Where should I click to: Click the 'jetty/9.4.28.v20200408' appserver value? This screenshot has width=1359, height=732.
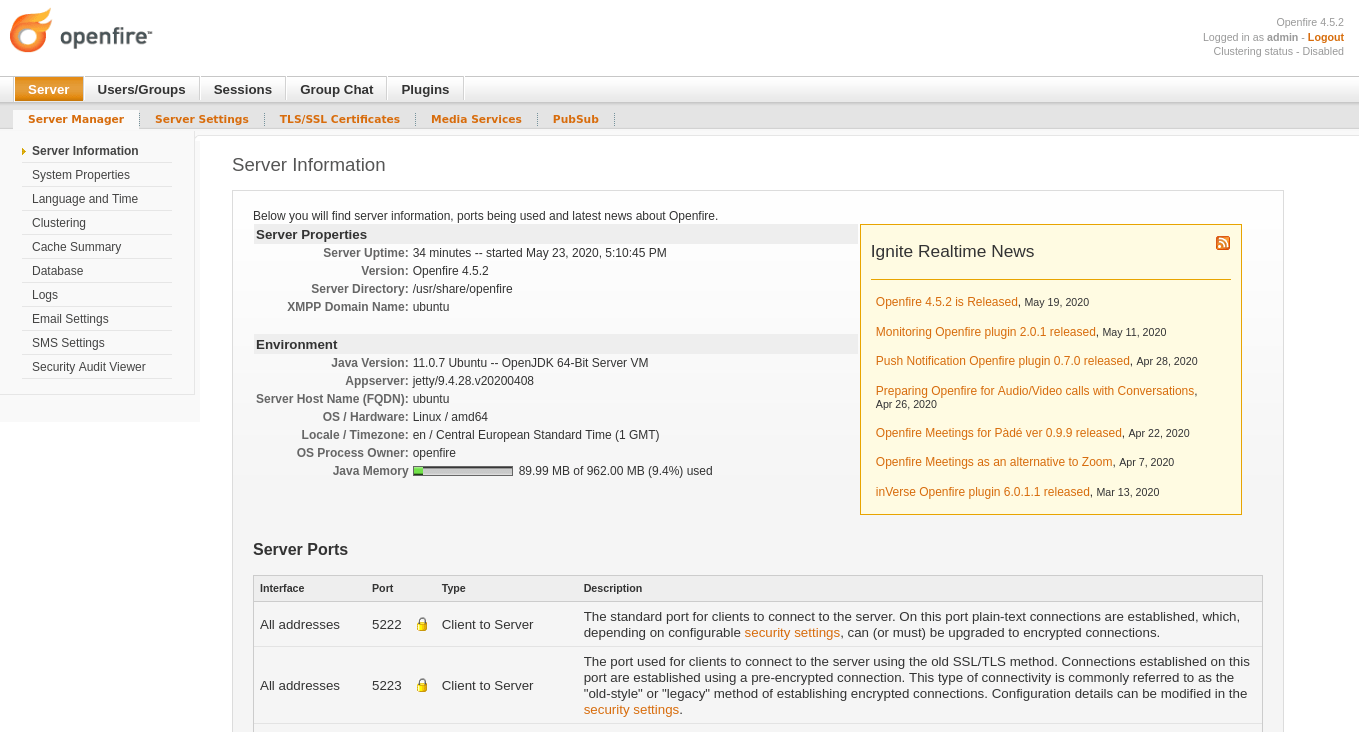click(473, 381)
